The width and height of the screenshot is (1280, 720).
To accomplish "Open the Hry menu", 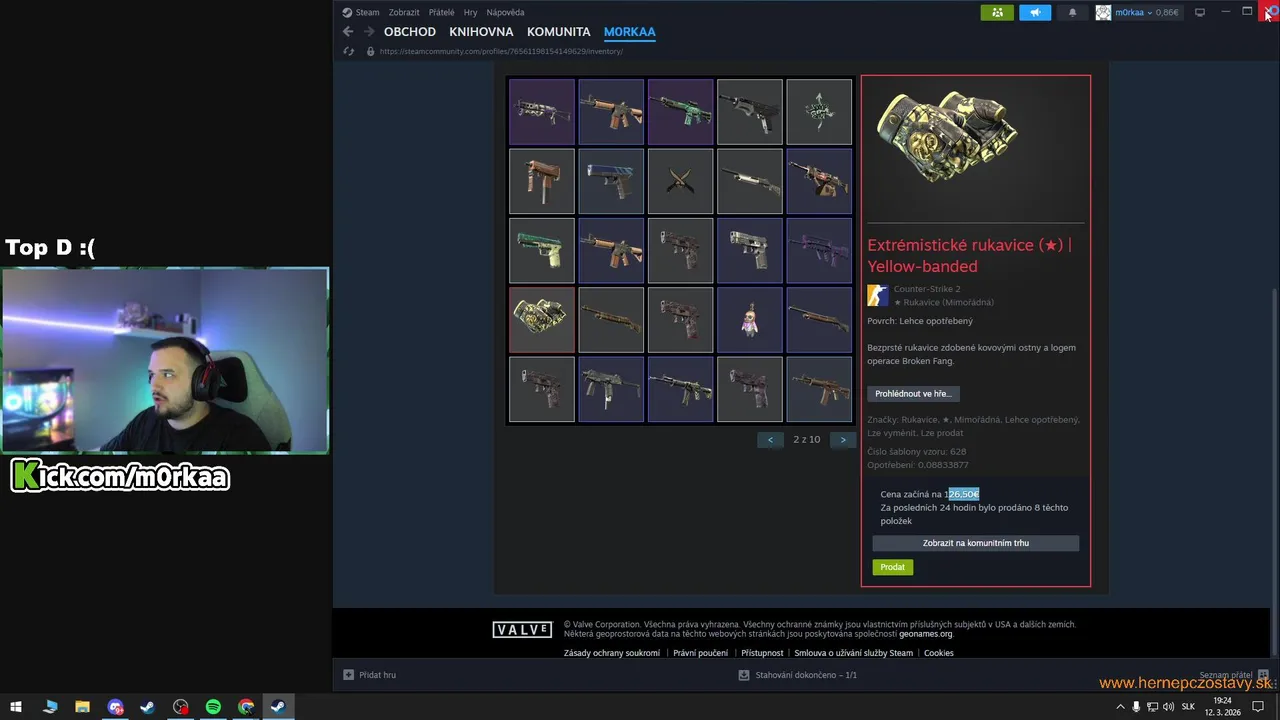I will [470, 12].
